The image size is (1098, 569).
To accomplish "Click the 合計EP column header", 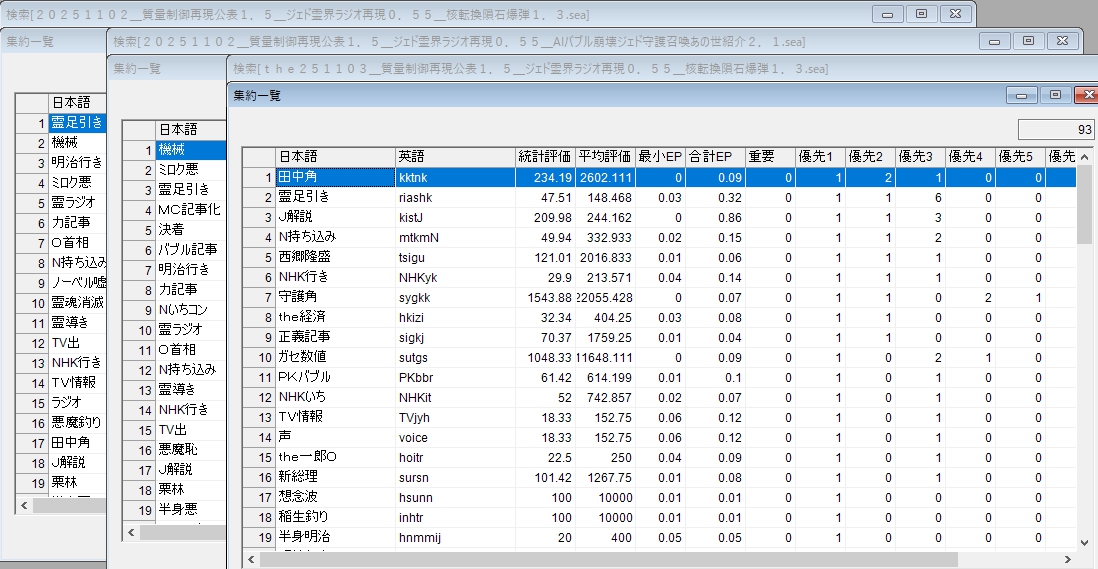I will [x=714, y=157].
